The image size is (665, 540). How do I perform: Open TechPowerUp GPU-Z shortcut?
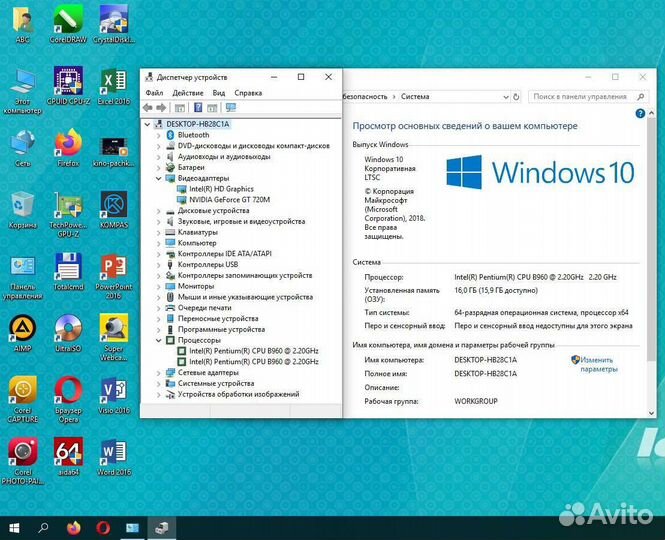(68, 214)
